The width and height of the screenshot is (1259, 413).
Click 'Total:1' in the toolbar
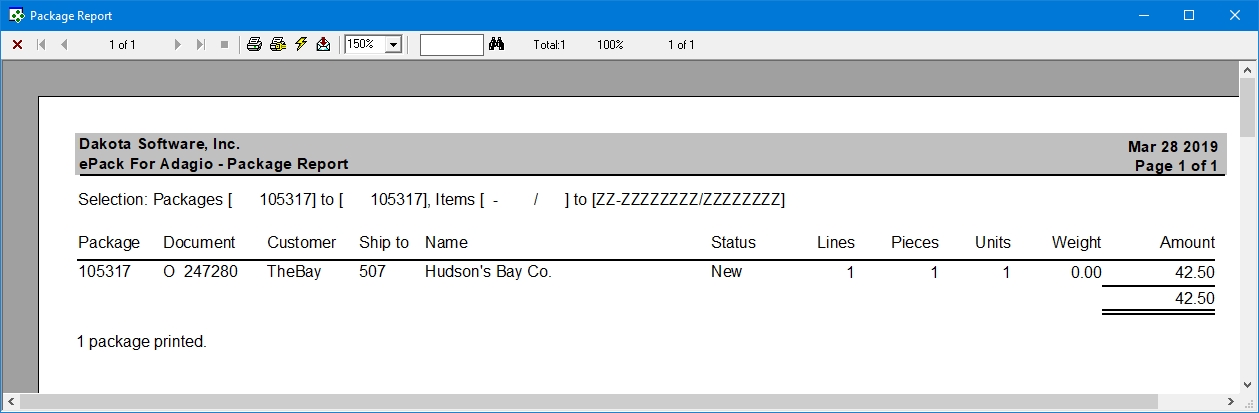pyautogui.click(x=549, y=45)
